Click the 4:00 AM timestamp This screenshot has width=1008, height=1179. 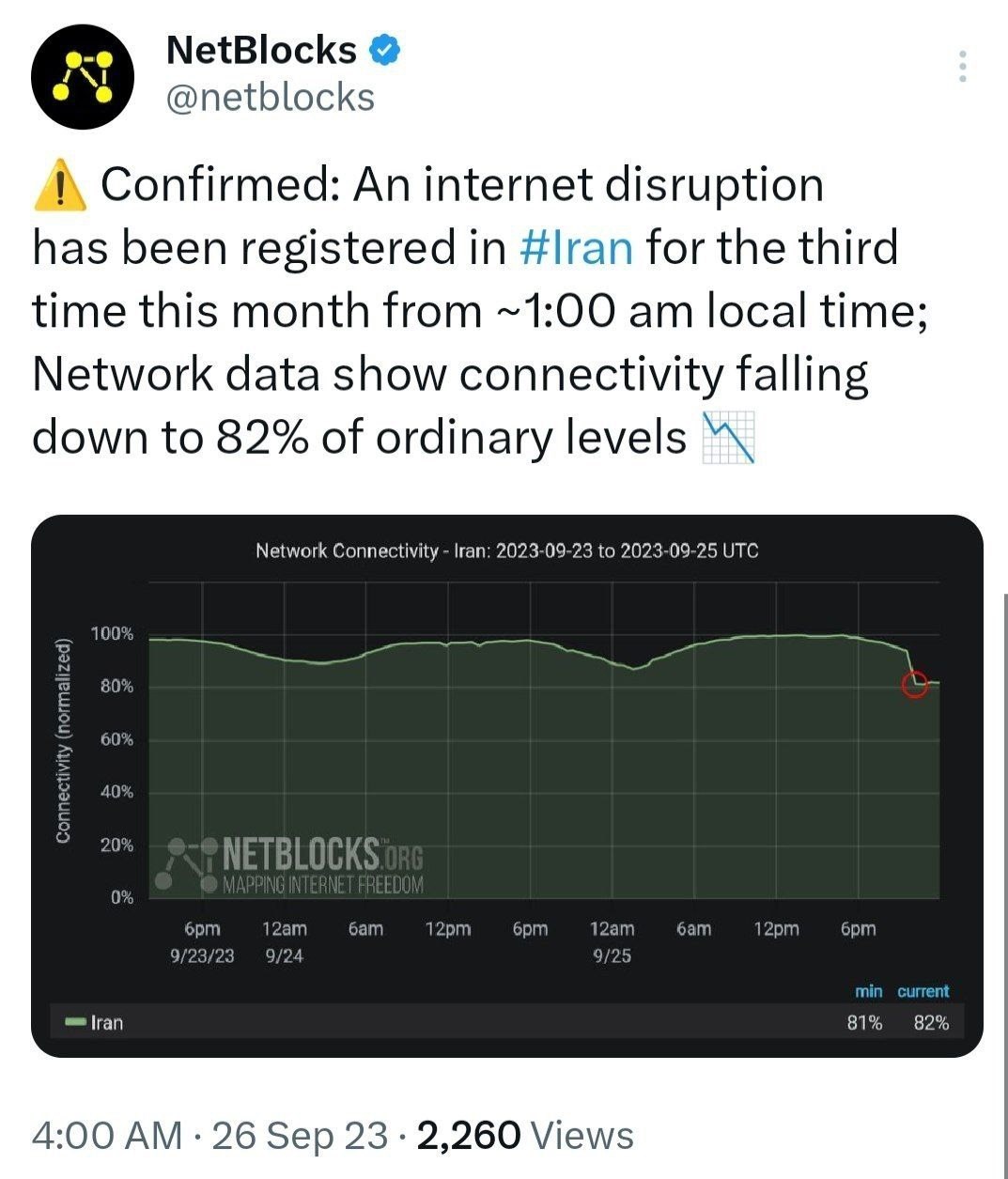106,1135
